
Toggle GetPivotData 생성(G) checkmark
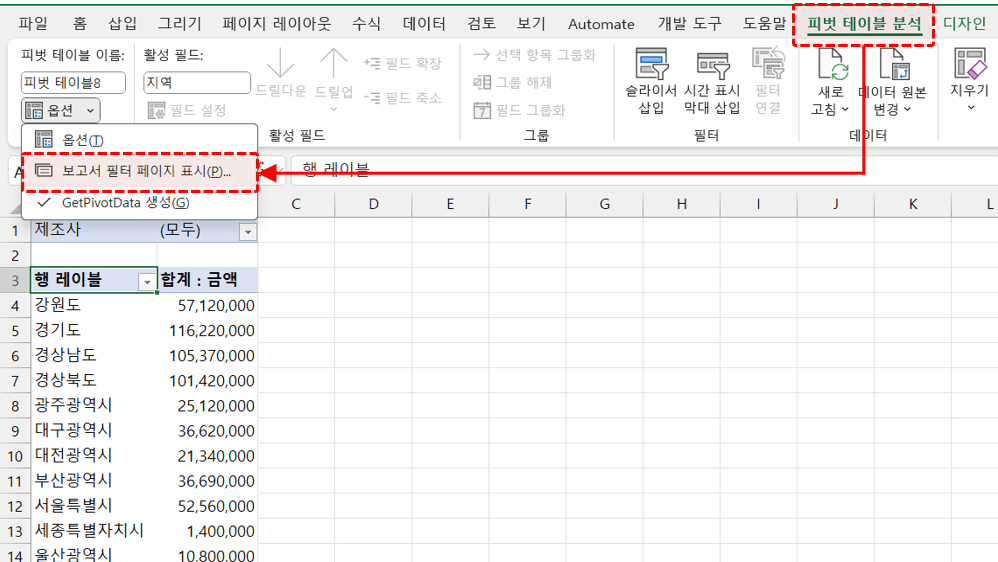click(x=139, y=203)
